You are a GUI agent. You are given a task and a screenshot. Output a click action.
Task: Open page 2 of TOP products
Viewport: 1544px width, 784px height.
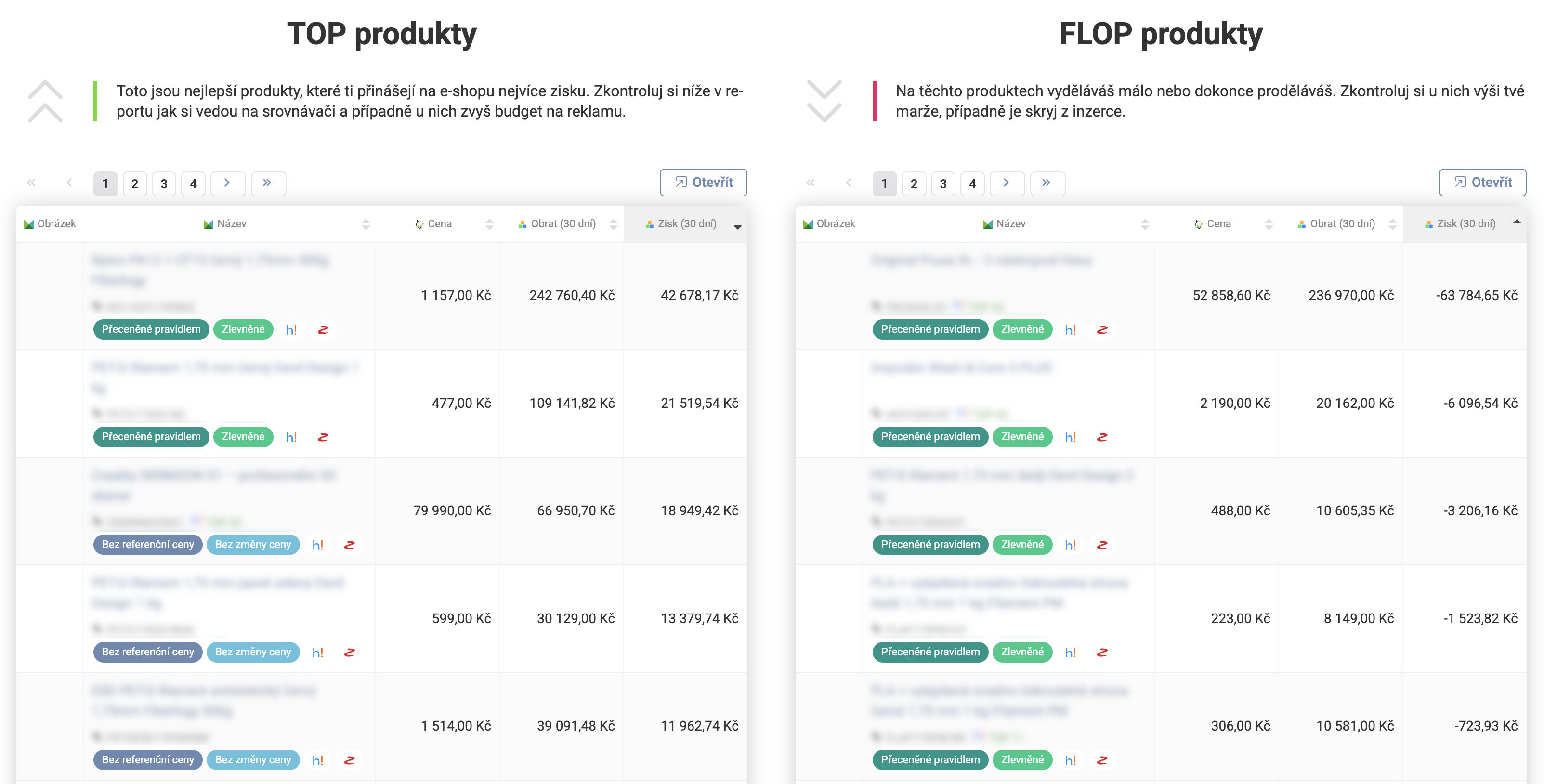click(x=135, y=183)
